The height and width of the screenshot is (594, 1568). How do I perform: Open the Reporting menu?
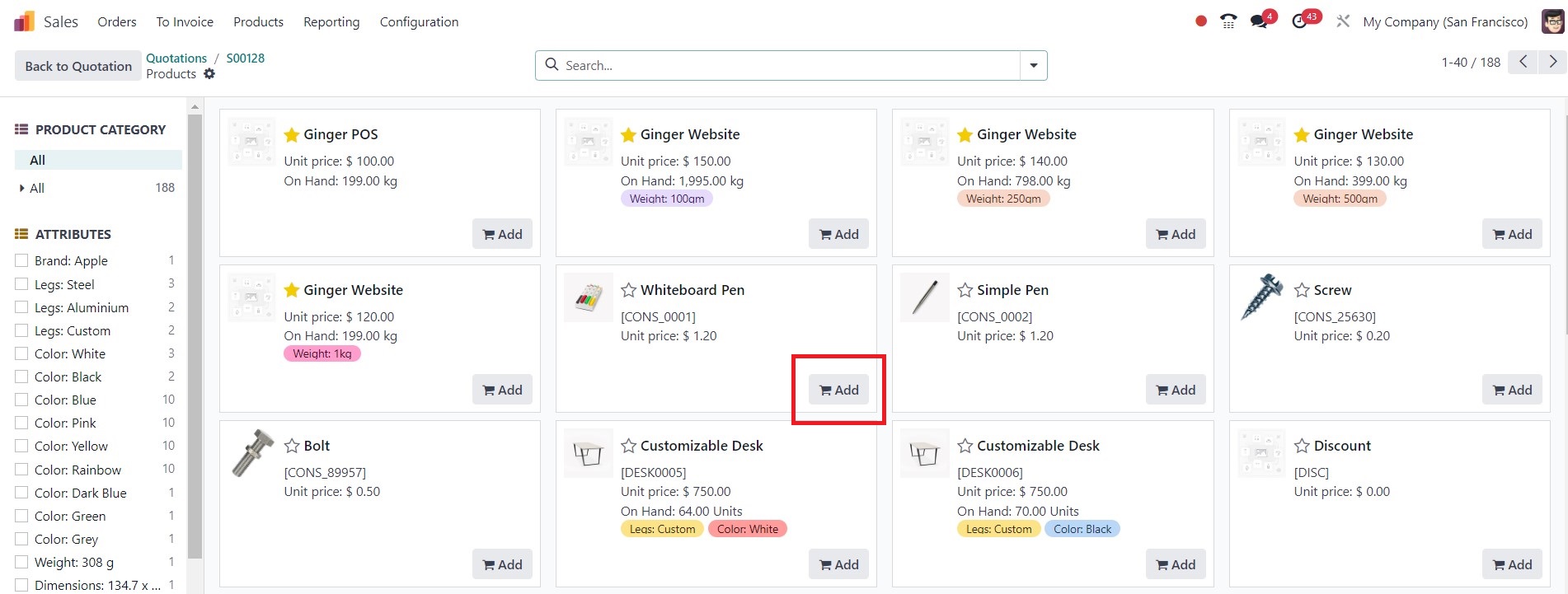pyautogui.click(x=331, y=22)
